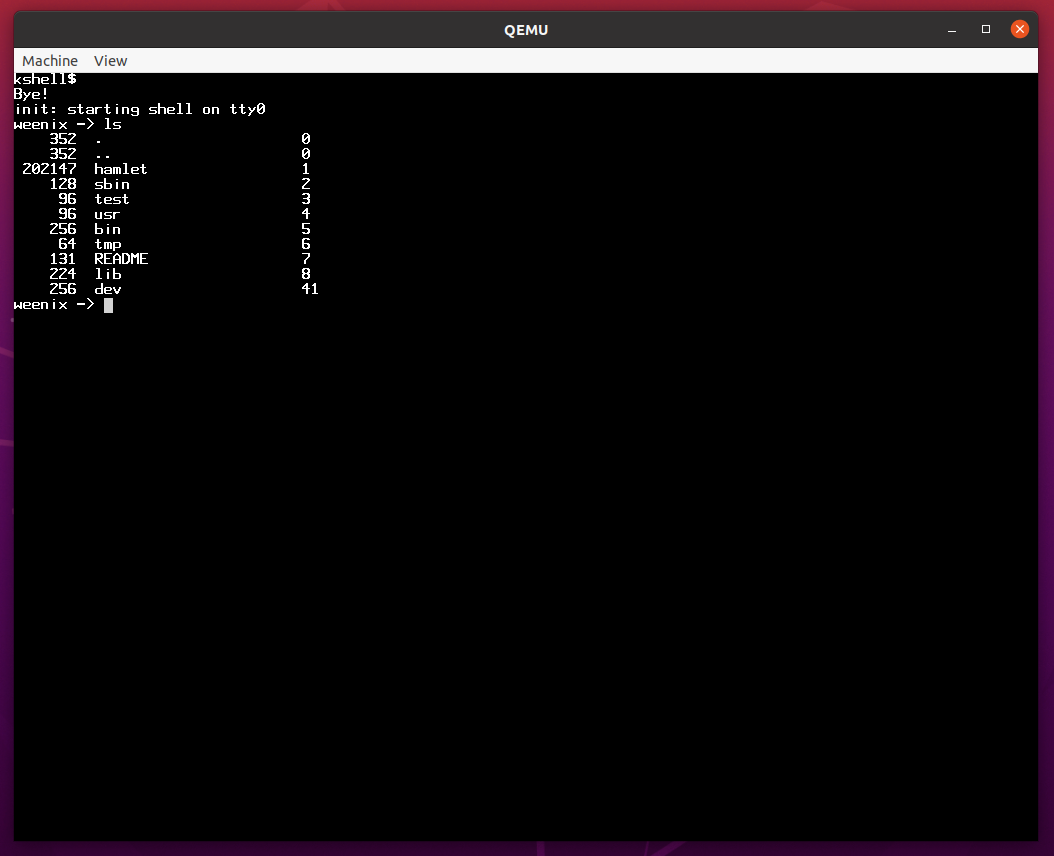Click the test directory entry
Viewport: 1054px width, 856px height.
[x=112, y=199]
